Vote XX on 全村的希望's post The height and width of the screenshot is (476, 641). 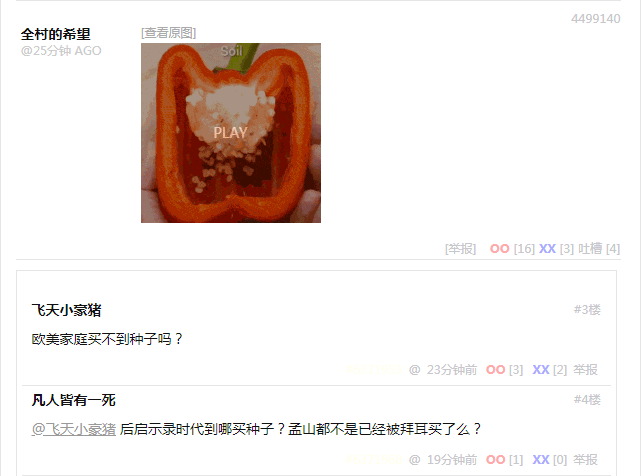[x=547, y=249]
